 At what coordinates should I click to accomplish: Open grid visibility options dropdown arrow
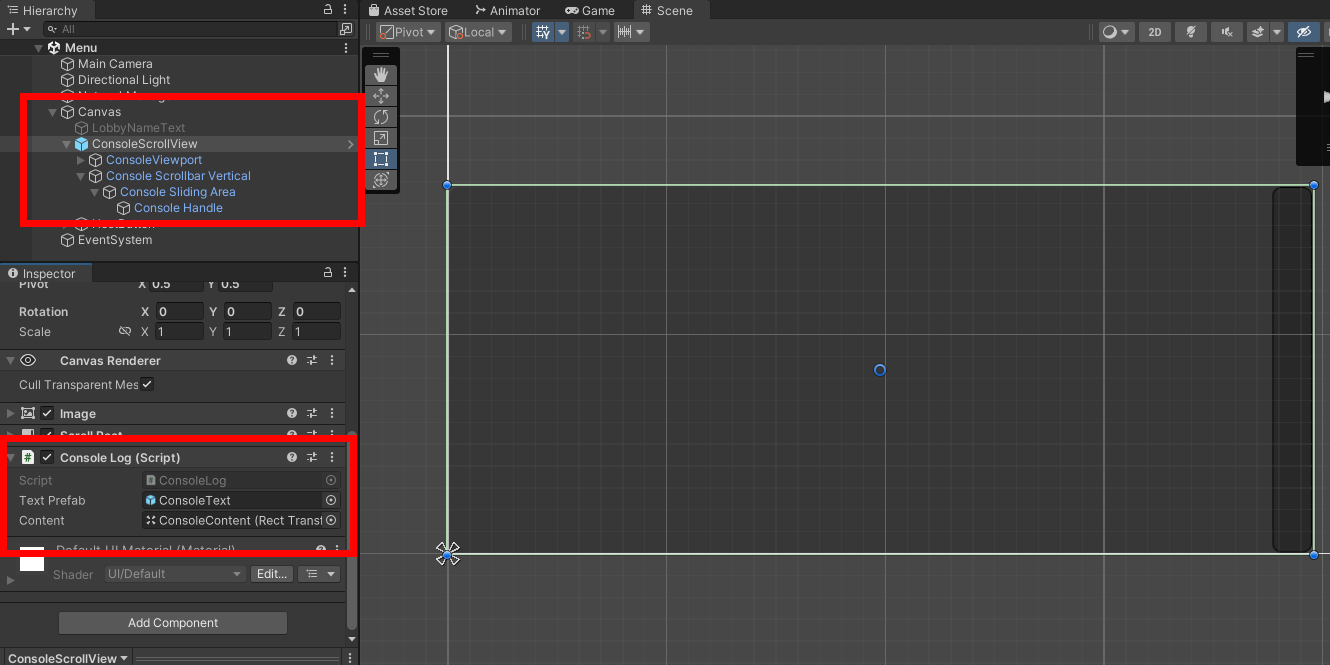click(562, 32)
